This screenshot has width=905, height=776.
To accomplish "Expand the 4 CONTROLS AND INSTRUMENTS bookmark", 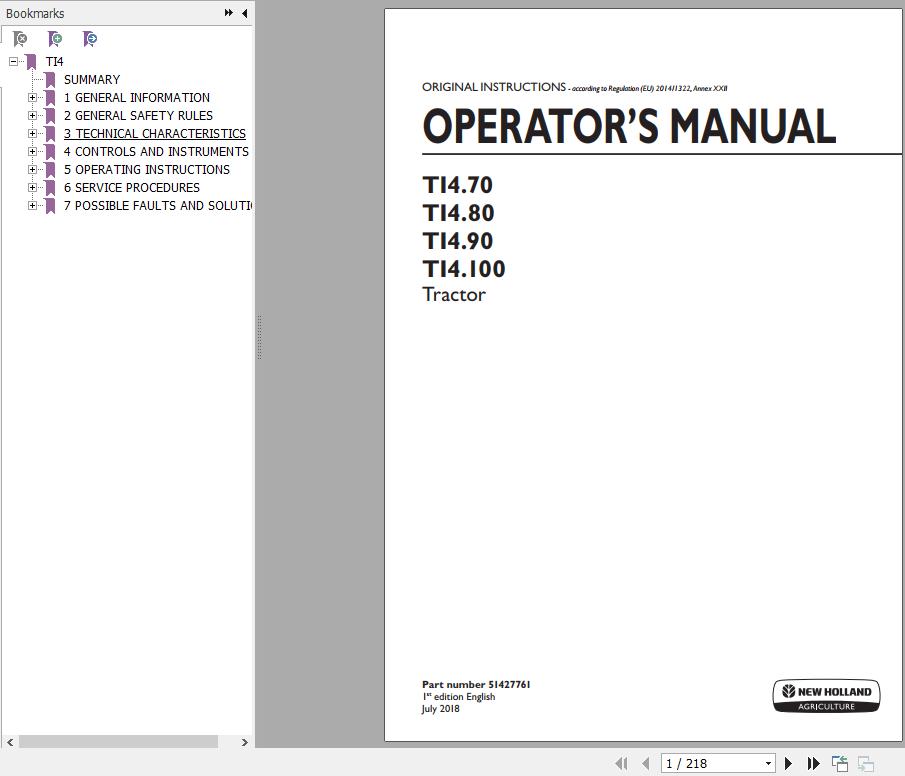I will click(x=32, y=151).
